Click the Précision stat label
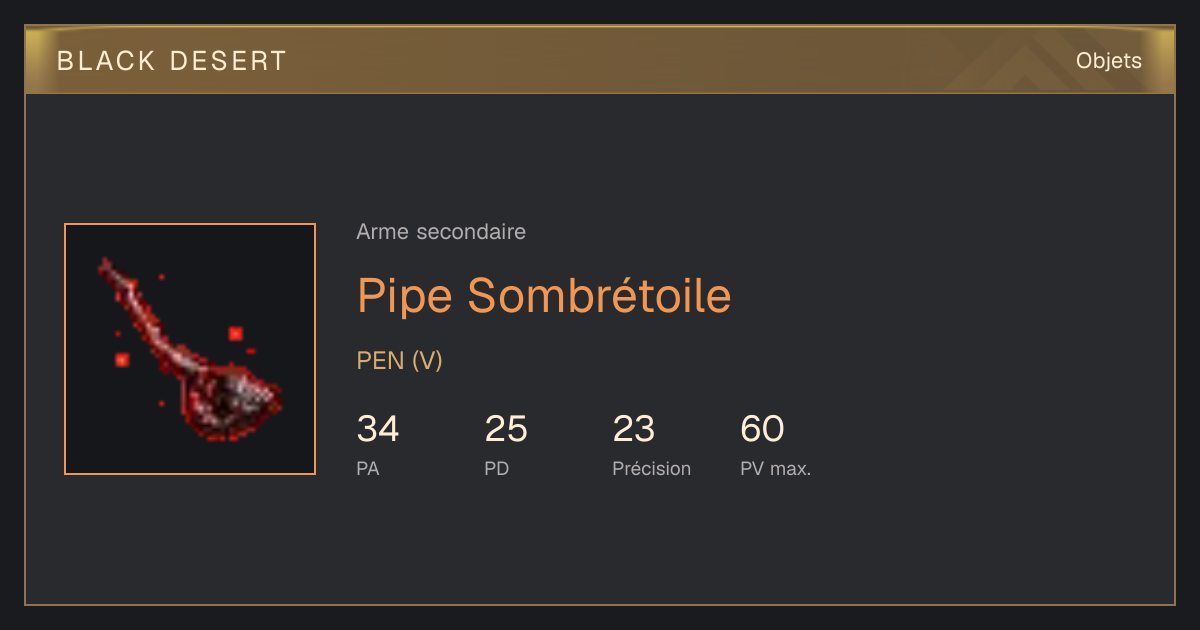1200x630 pixels. (x=652, y=468)
